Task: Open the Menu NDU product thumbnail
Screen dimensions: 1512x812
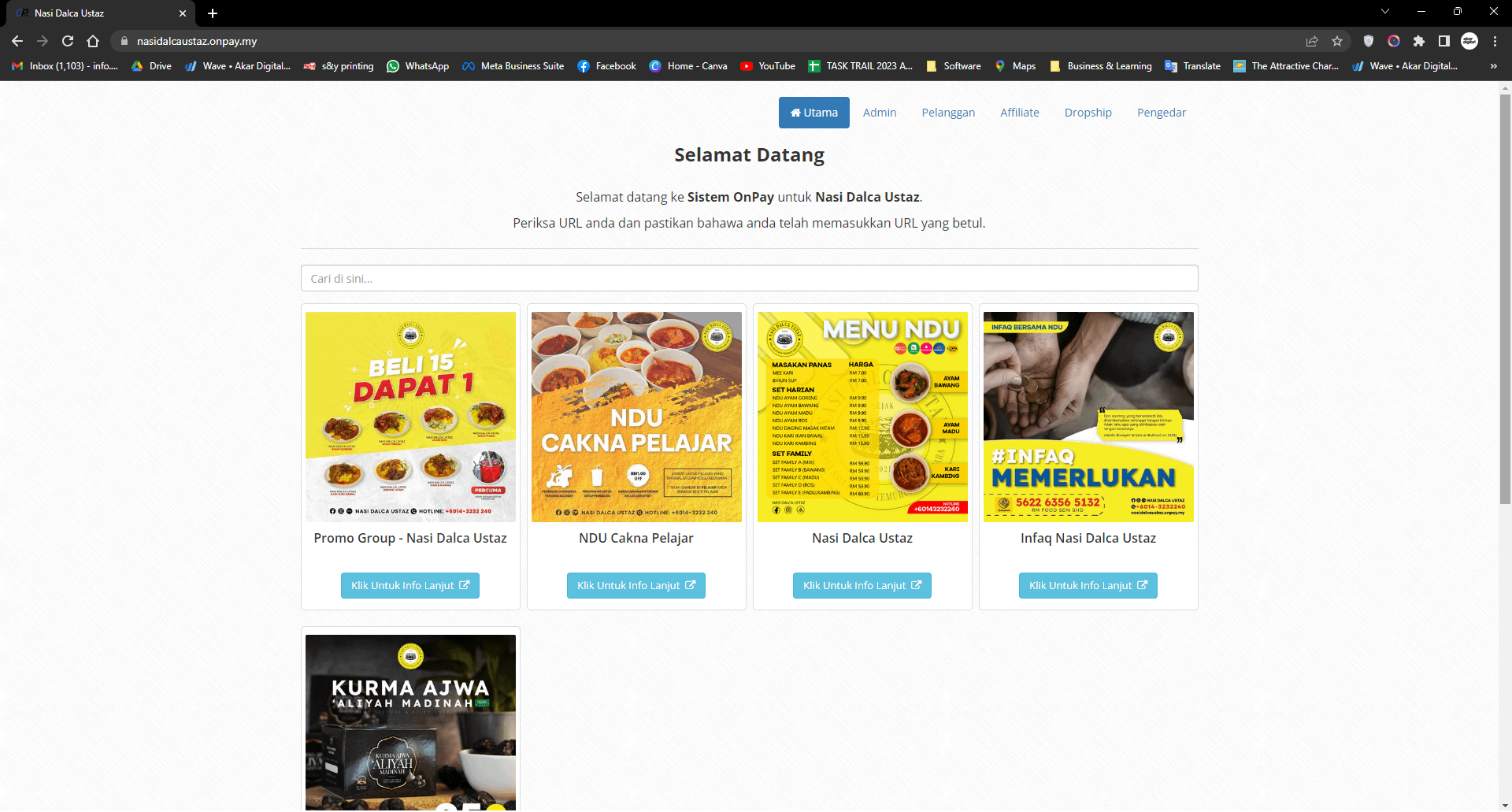Action: [x=862, y=417]
